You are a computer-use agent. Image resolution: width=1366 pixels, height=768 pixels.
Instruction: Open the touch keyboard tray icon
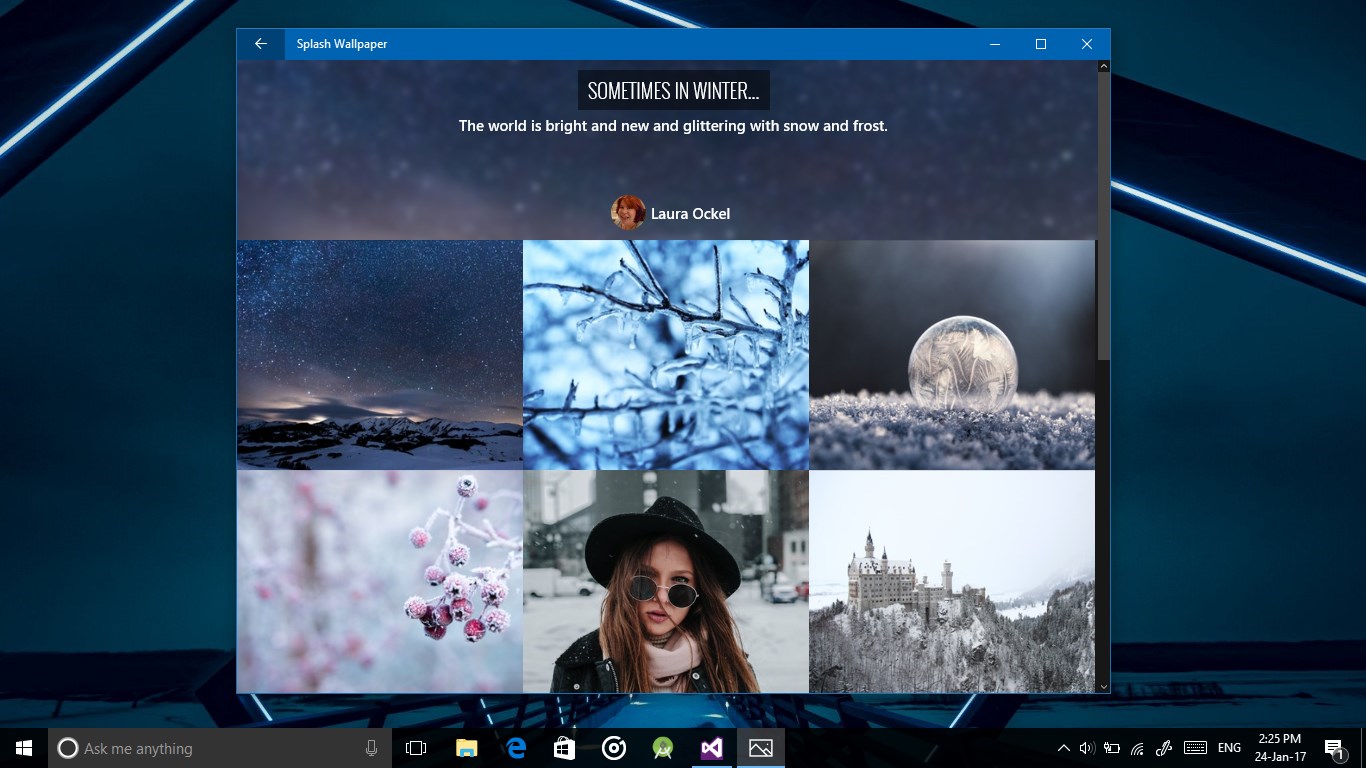click(x=1194, y=748)
